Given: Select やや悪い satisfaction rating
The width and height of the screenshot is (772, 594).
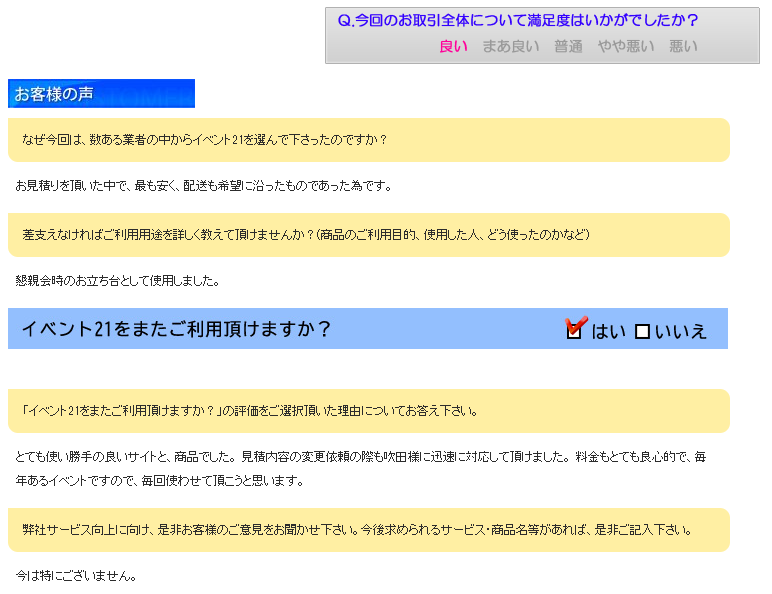Looking at the screenshot, I should coord(626,46).
